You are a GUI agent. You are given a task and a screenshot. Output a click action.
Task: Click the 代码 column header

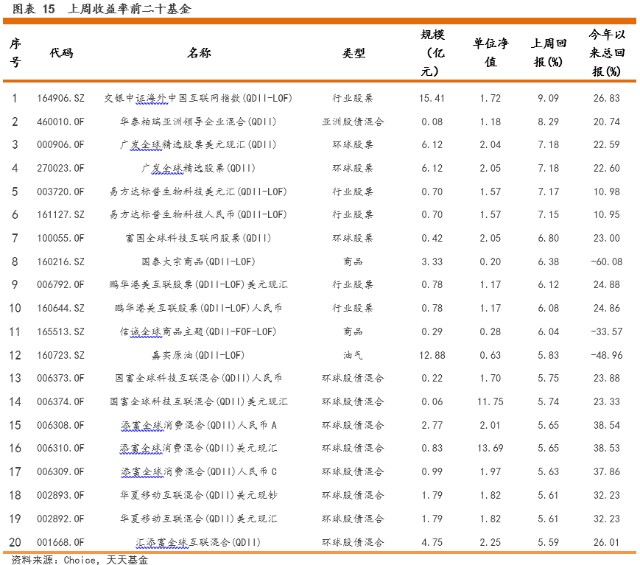[61, 52]
